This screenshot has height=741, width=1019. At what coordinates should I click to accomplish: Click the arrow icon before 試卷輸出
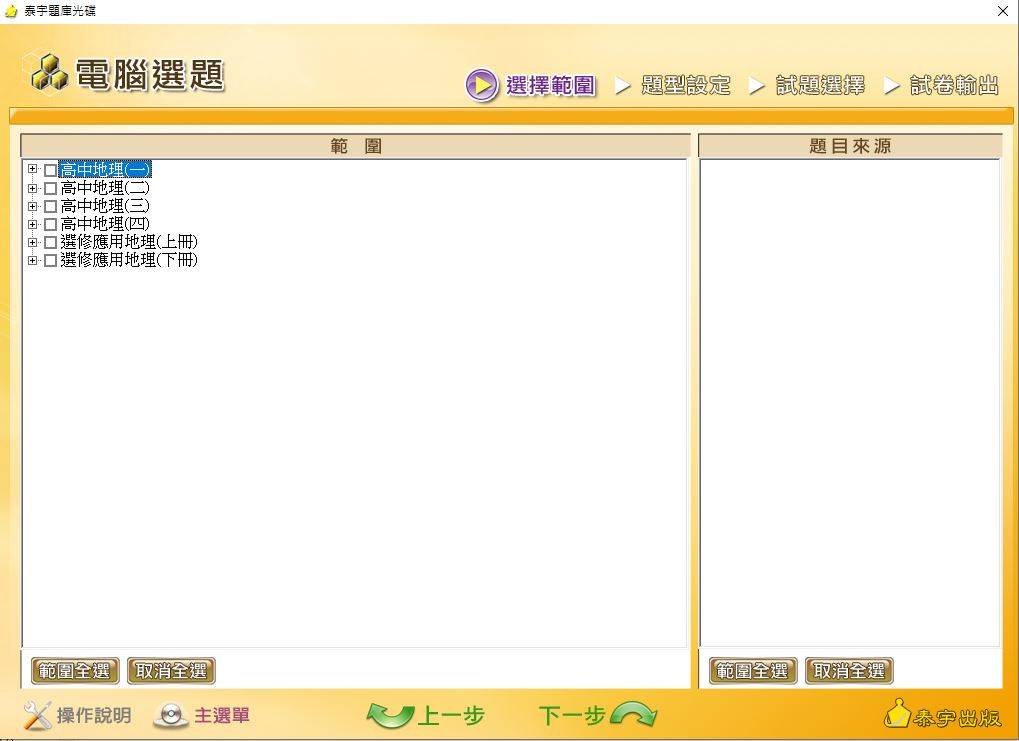[892, 85]
